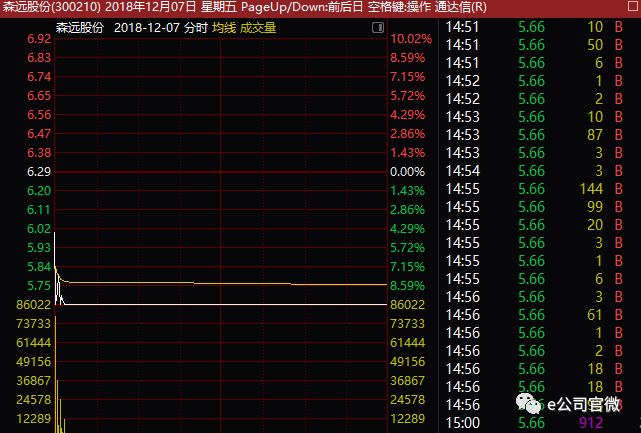This screenshot has width=641, height=433.
Task: Click the 6.29 previous close price label
Action: 39,172
